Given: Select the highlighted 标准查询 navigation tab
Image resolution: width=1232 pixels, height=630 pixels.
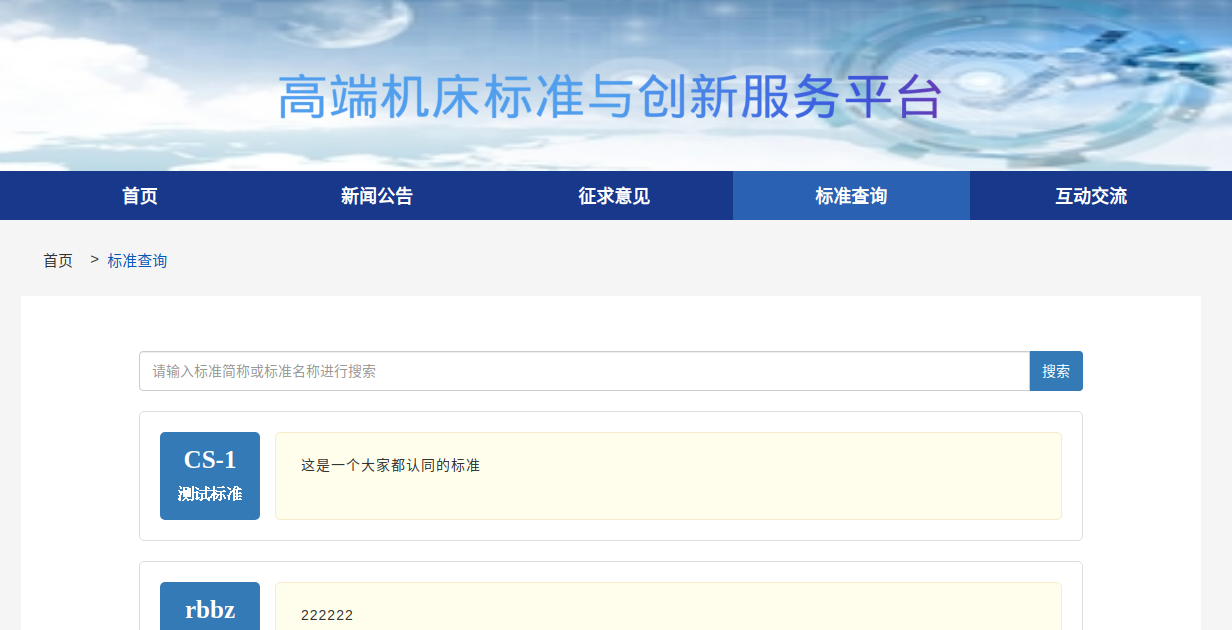Looking at the screenshot, I should pyautogui.click(x=851, y=196).
